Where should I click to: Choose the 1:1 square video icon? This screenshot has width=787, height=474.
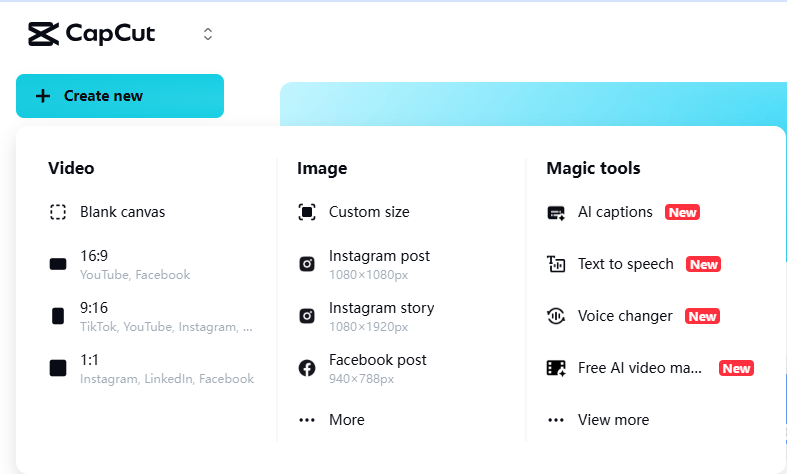(x=58, y=368)
